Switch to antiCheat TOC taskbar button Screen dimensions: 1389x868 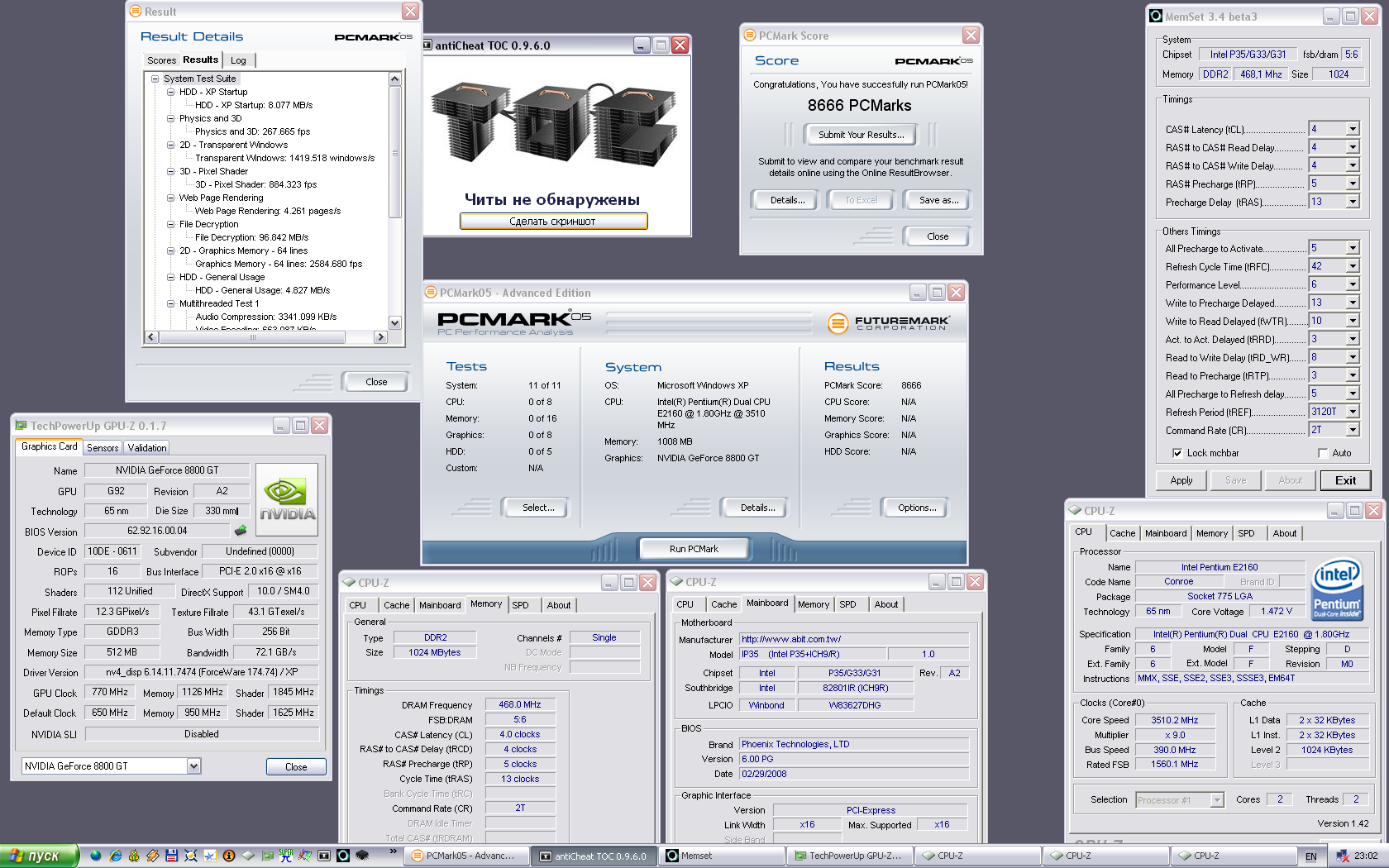(594, 856)
